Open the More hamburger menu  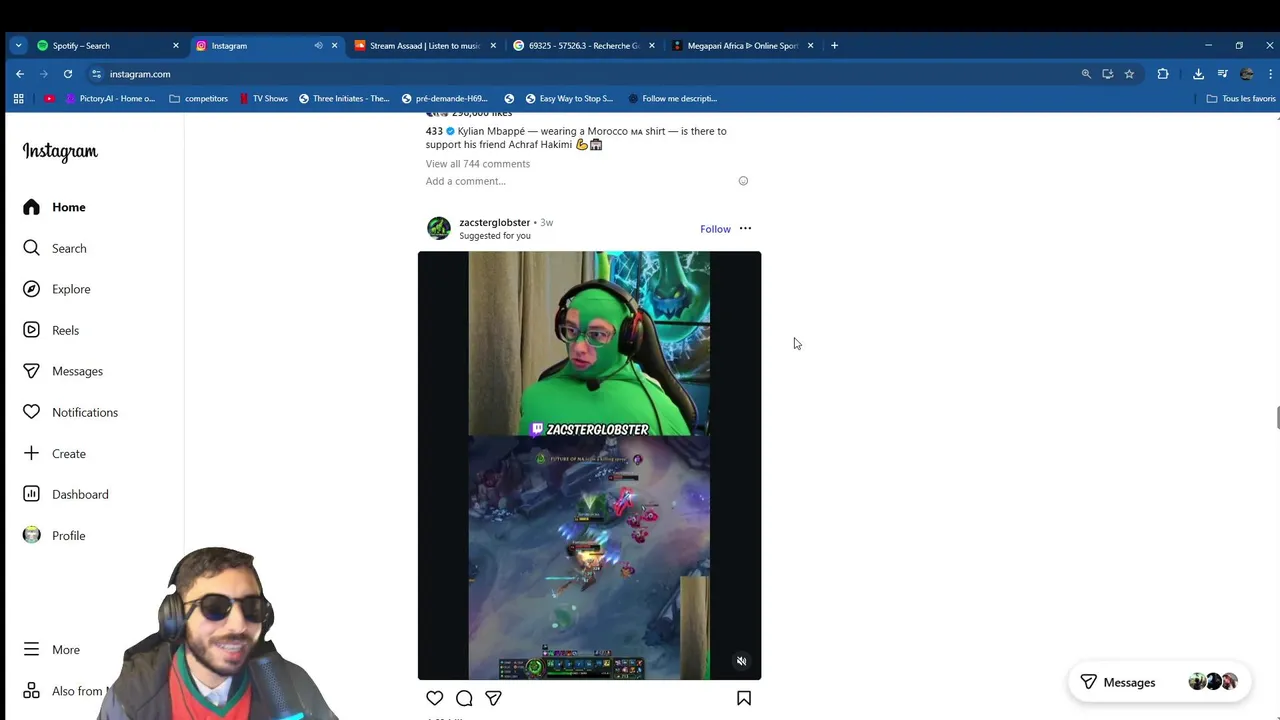point(51,649)
